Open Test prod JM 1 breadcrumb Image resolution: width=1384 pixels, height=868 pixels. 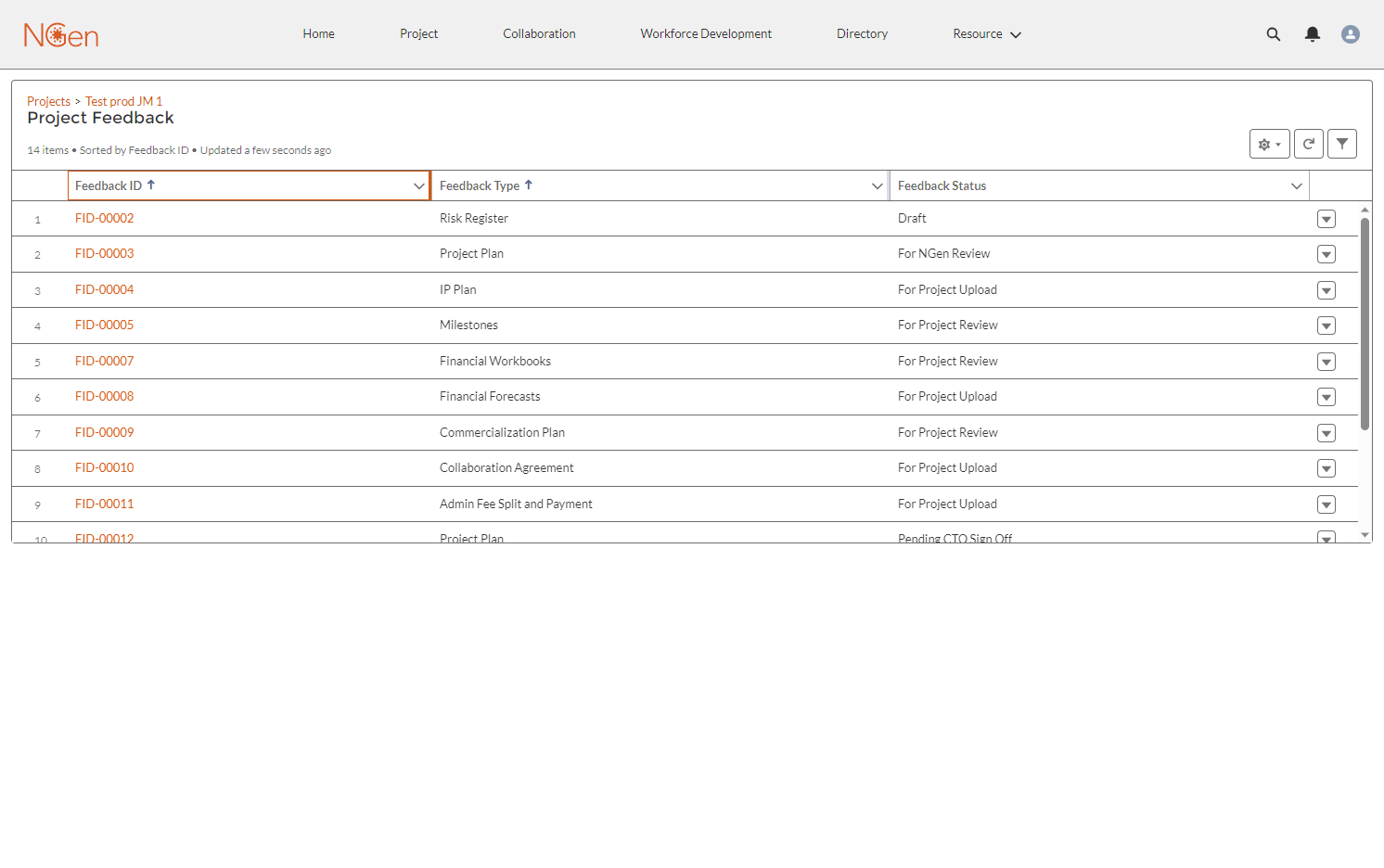click(x=123, y=101)
